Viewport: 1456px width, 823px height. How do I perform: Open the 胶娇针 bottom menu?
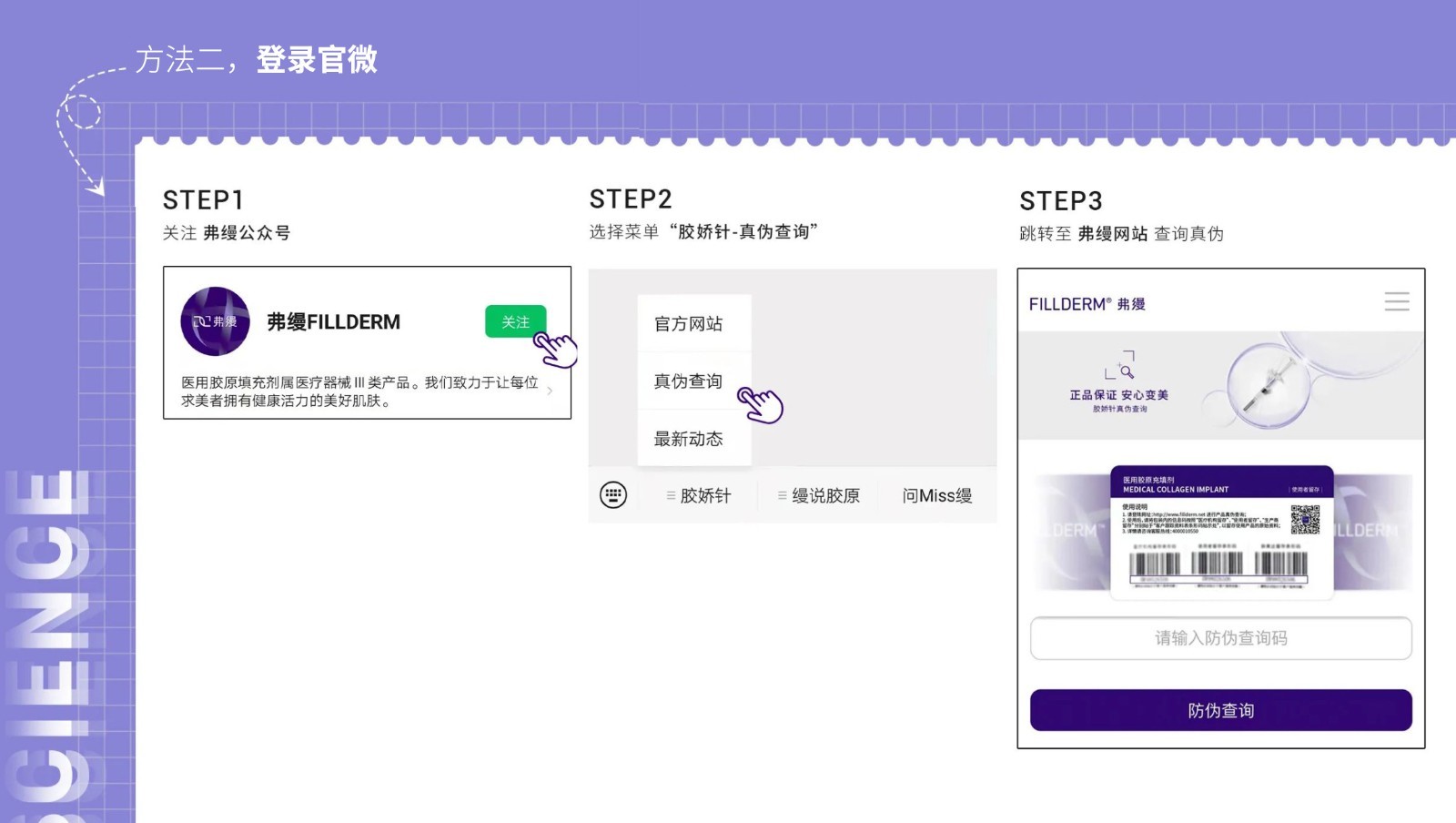[699, 496]
